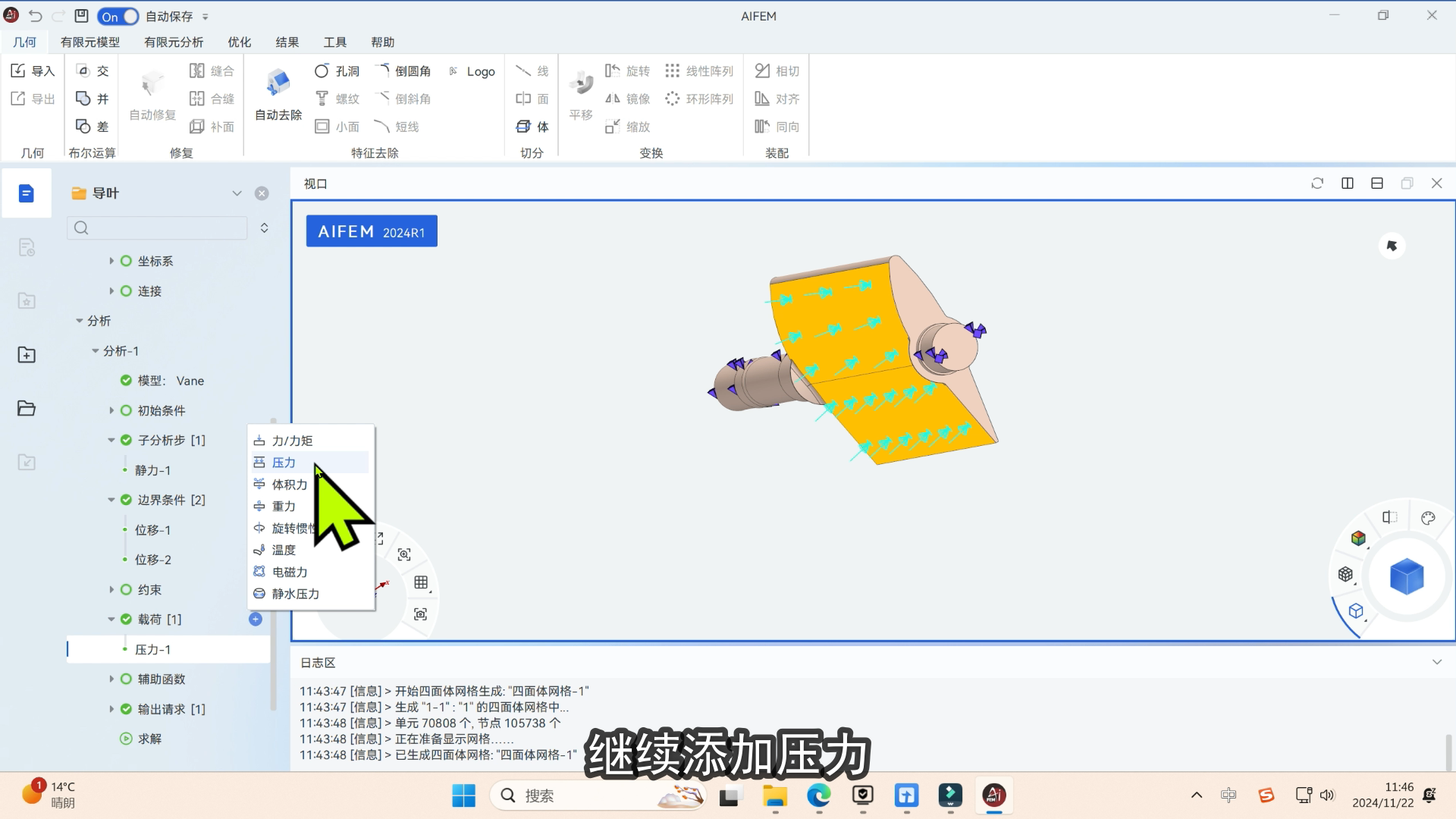
Task: Click the 导入 import icon
Action: [18, 71]
